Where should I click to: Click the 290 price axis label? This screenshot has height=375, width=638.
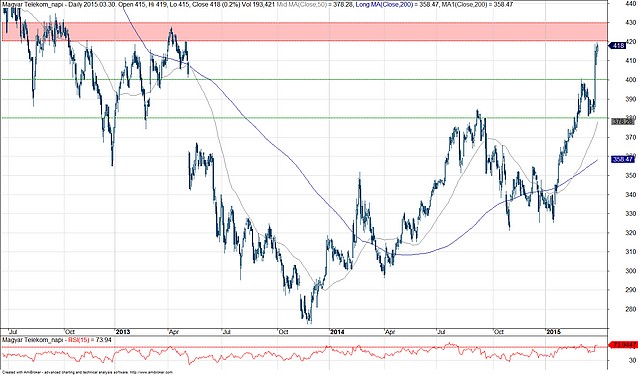(x=630, y=290)
